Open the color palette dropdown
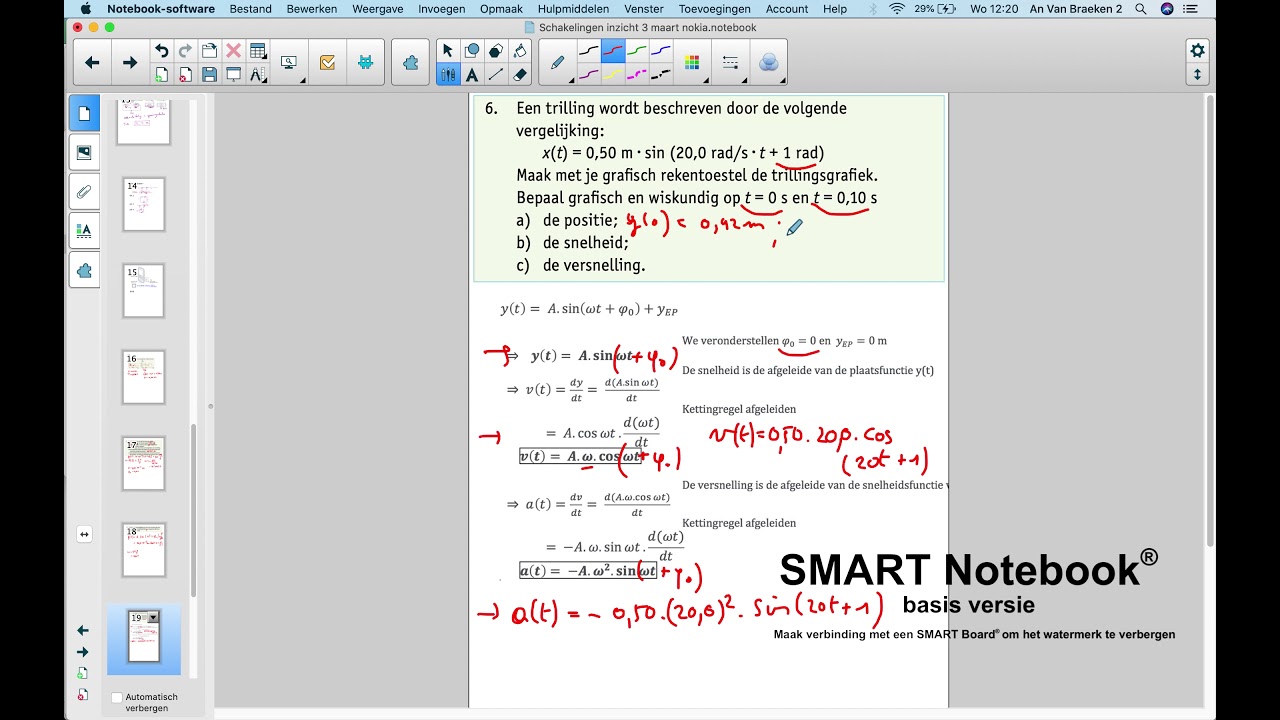1280x720 pixels. pyautogui.click(x=692, y=63)
